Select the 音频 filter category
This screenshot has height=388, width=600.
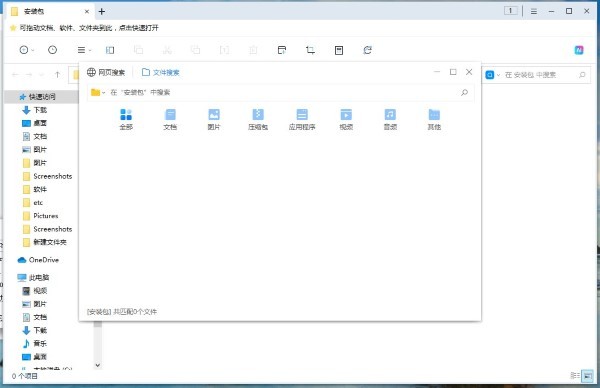pyautogui.click(x=390, y=119)
